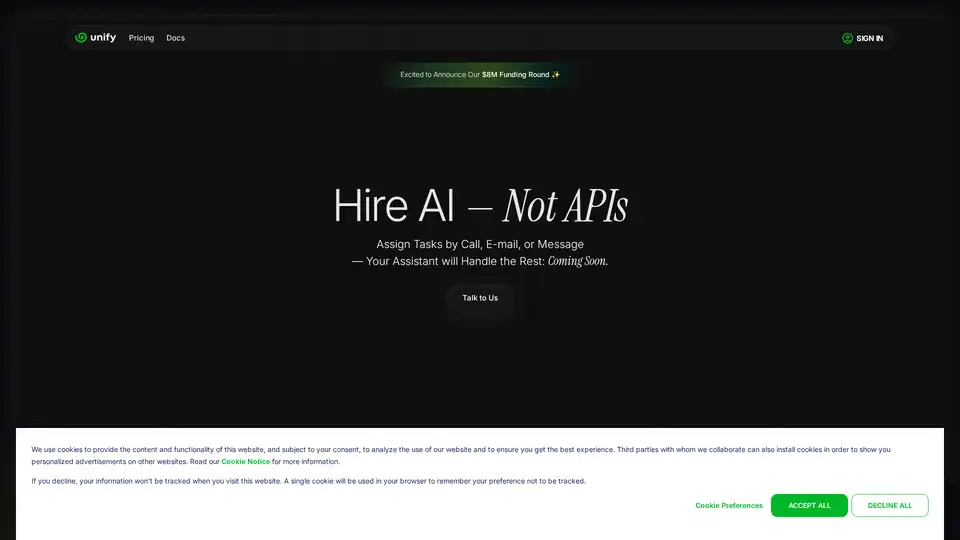Open Cookie Preferences
The height and width of the screenshot is (540, 960).
728,506
